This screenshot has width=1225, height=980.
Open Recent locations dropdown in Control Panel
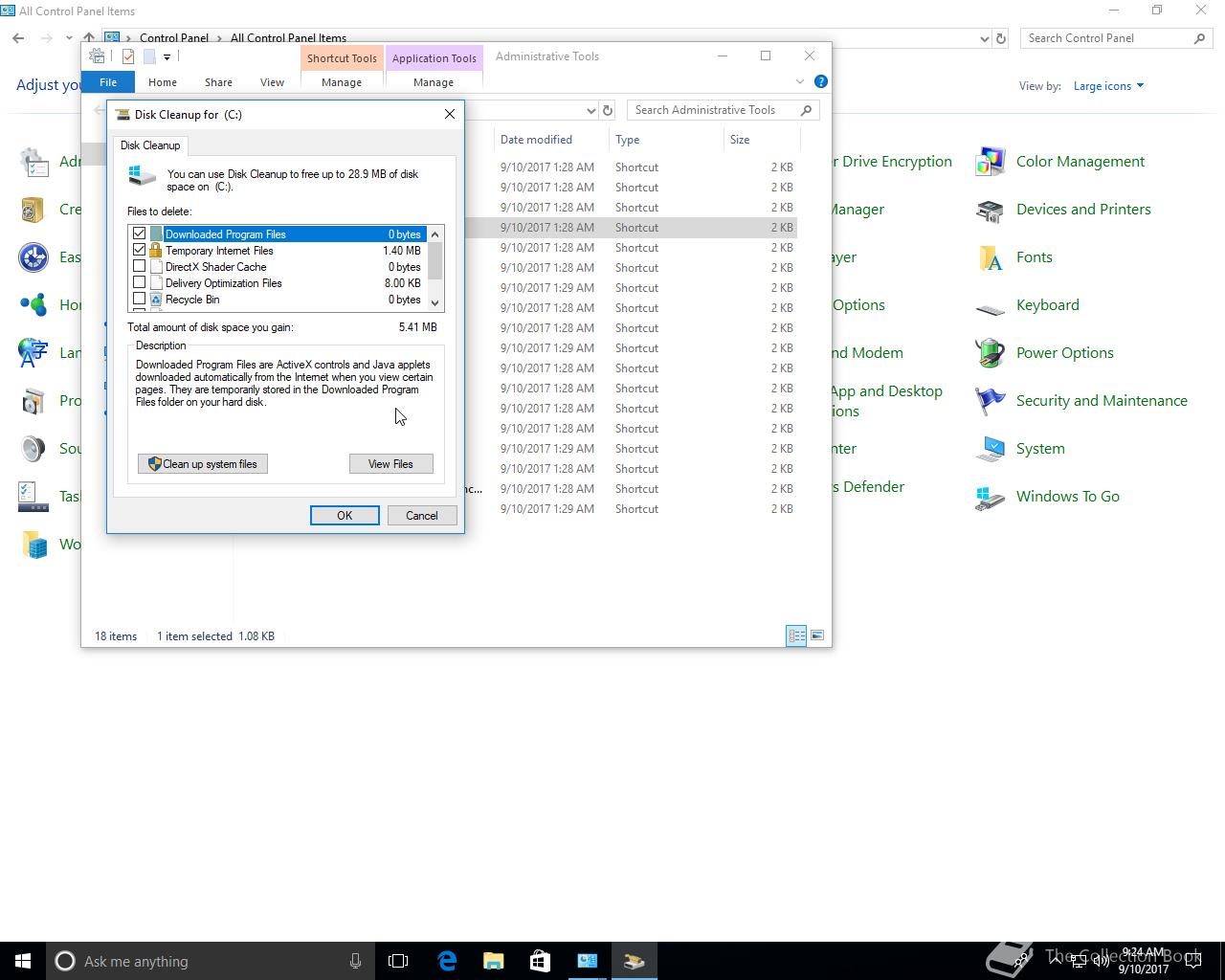69,38
